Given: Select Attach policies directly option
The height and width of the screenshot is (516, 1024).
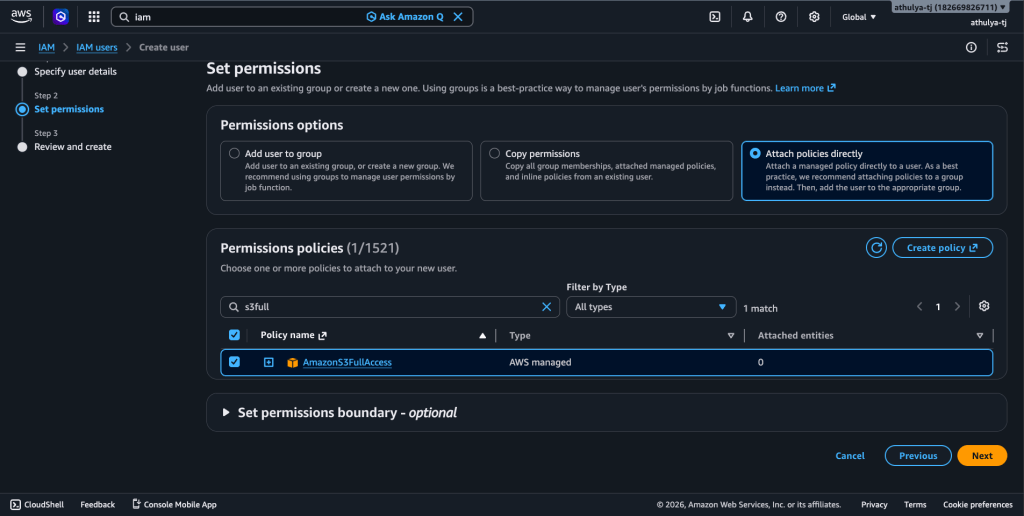Looking at the screenshot, I should pyautogui.click(x=755, y=153).
